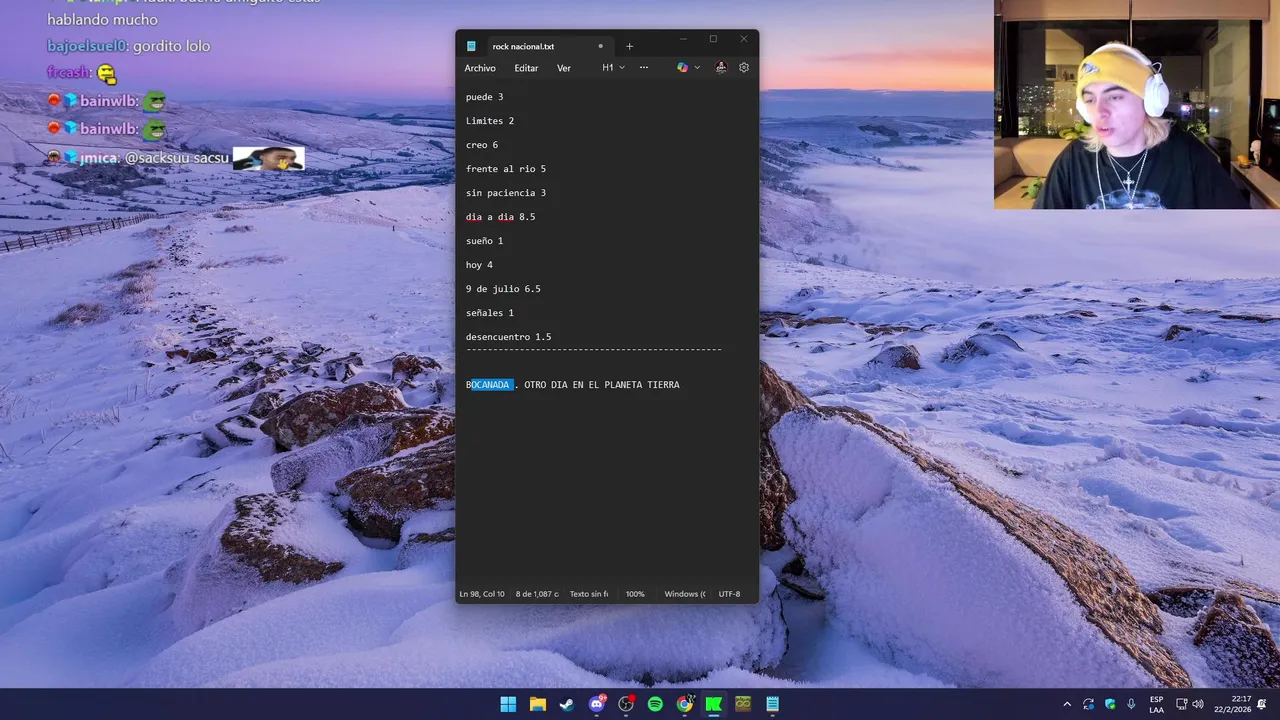Open the Editar menu in Notepad
The width and height of the screenshot is (1280, 720).
pyautogui.click(x=526, y=68)
